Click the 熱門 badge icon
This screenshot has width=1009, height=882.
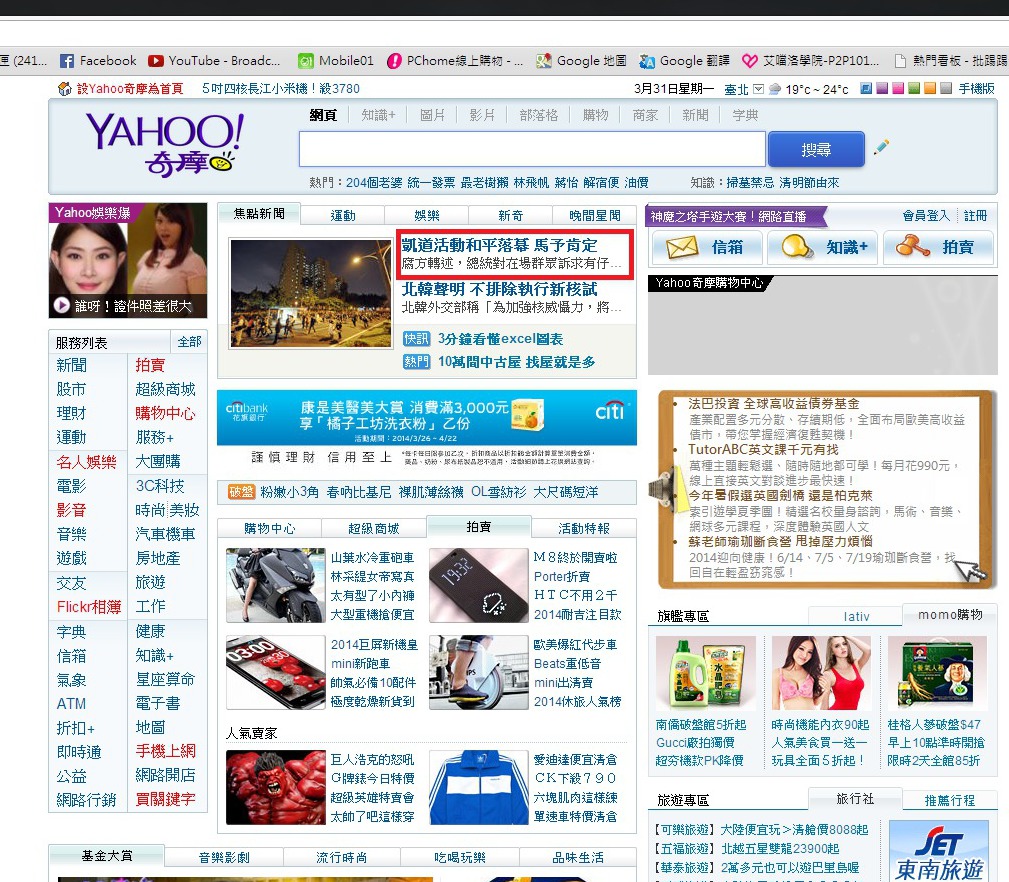(416, 362)
